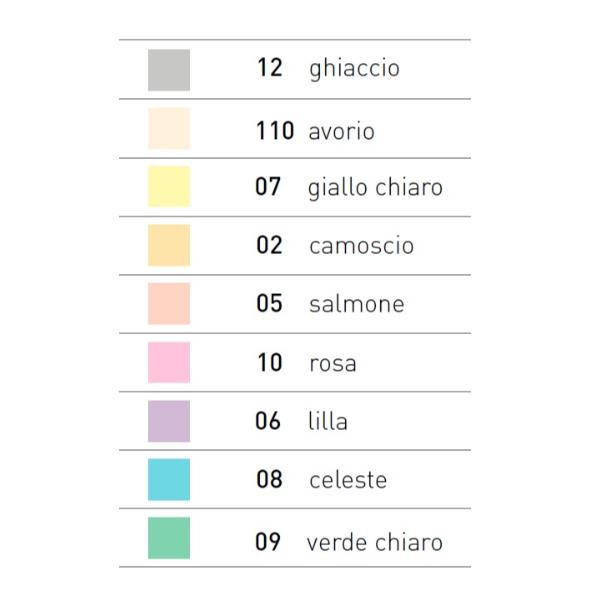Select the celeste blue swatch

point(169,479)
